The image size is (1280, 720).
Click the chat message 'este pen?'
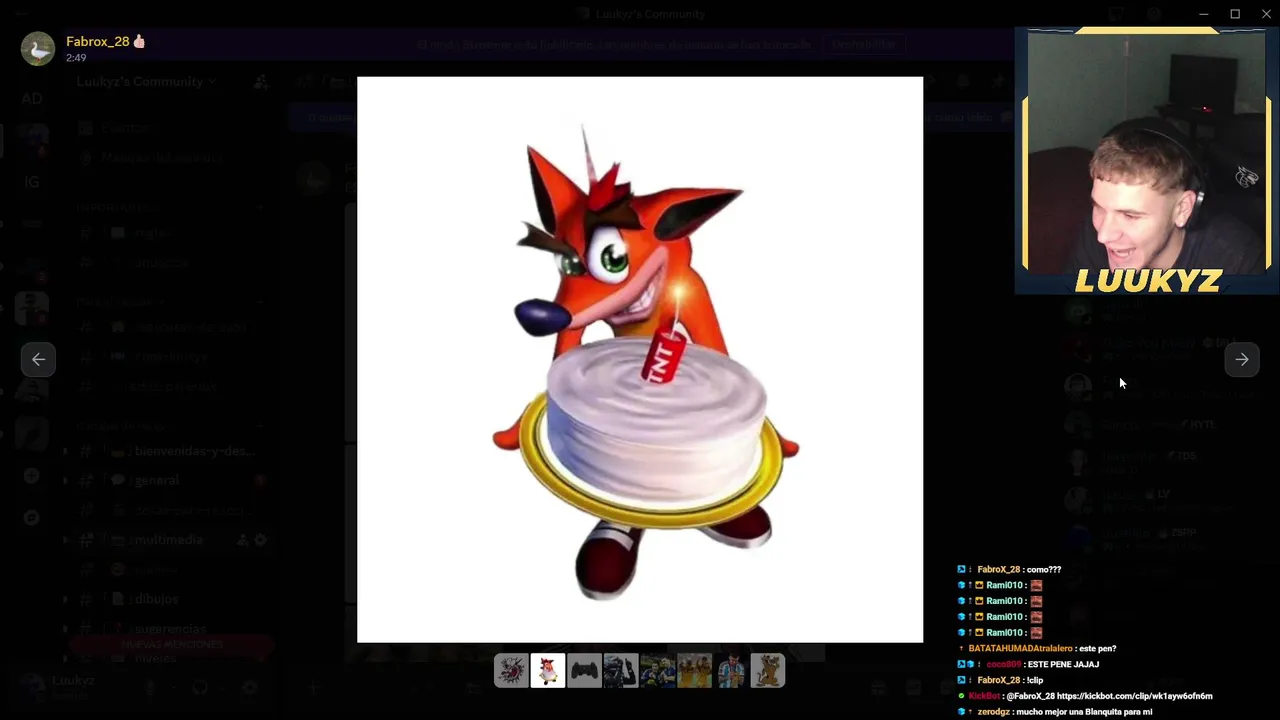[x=1097, y=648]
